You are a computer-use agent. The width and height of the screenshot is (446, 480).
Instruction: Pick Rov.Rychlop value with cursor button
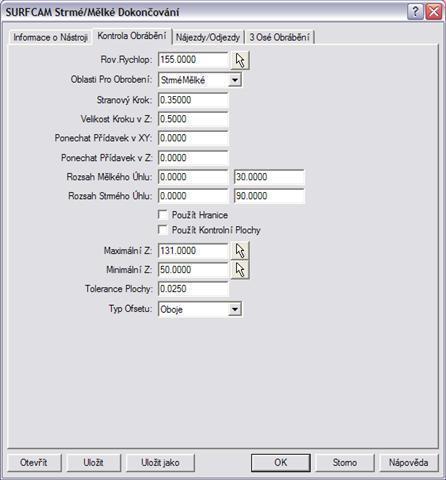240,60
